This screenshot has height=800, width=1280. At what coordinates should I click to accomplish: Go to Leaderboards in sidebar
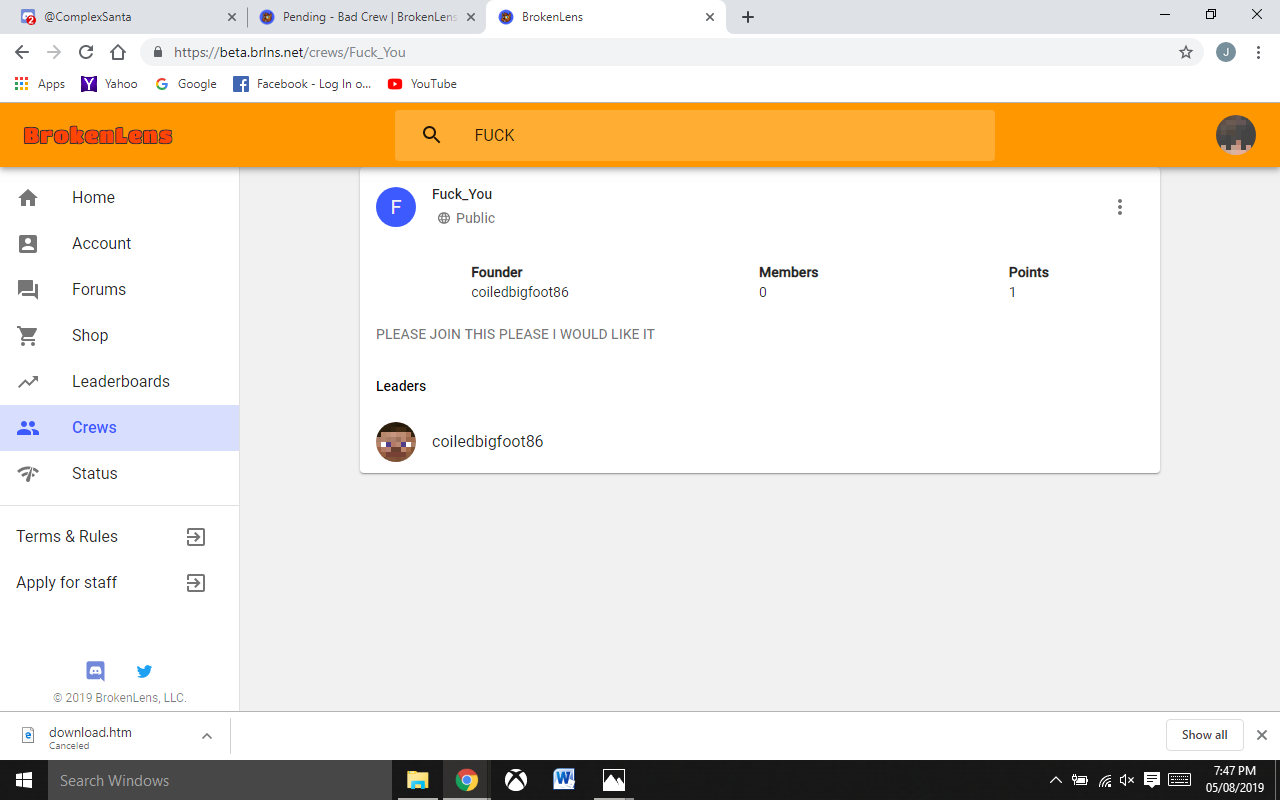click(x=120, y=381)
